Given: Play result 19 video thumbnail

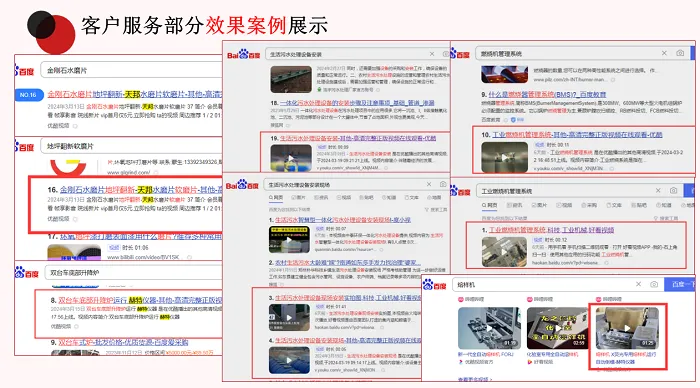Looking at the screenshot, I should click(x=291, y=158).
